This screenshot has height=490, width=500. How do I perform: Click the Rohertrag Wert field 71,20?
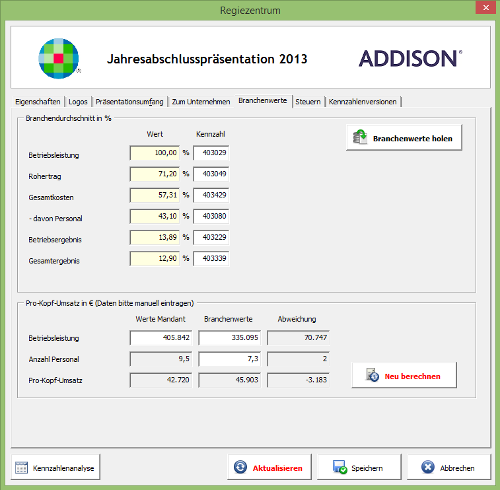point(155,174)
